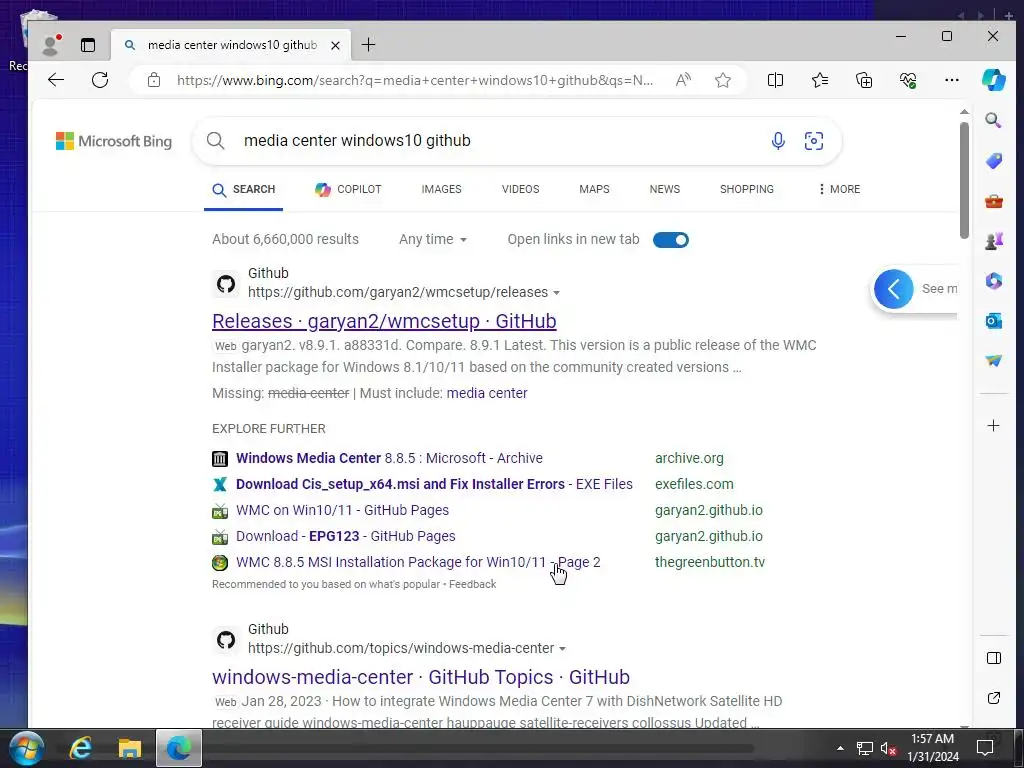Open sidebar Microsoft 365 icon
This screenshot has height=768, width=1024.
coord(993,281)
